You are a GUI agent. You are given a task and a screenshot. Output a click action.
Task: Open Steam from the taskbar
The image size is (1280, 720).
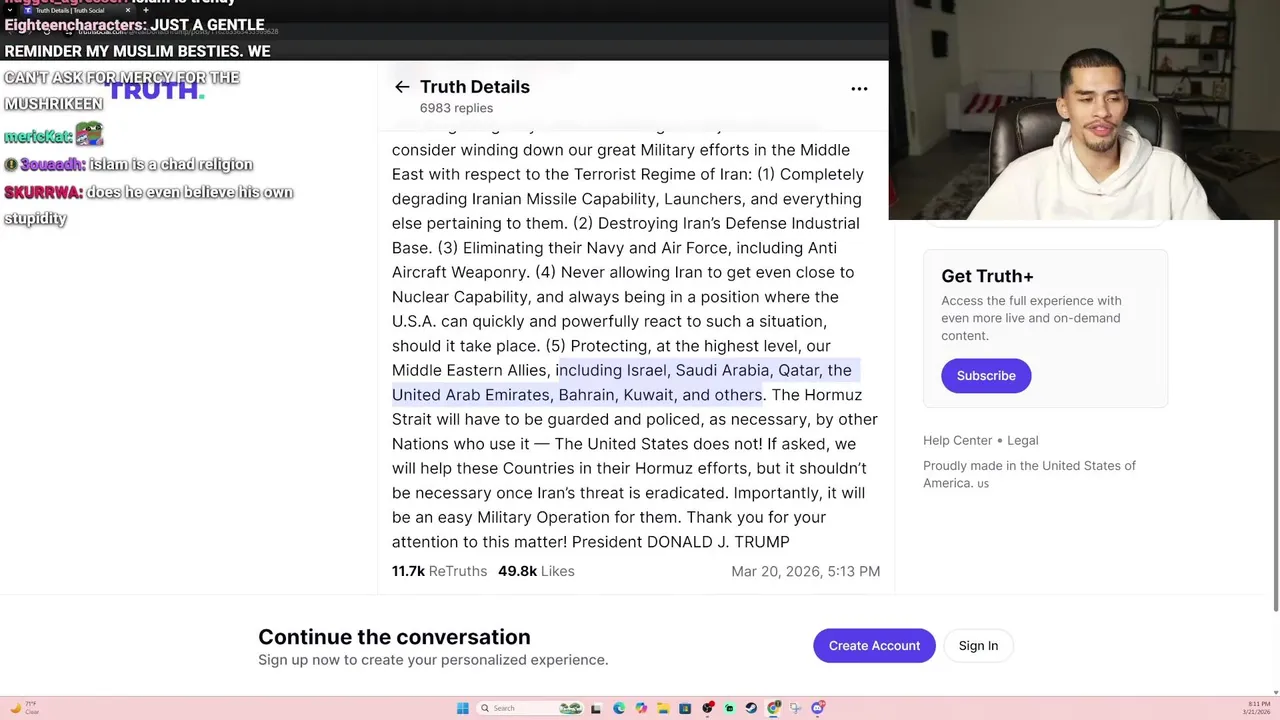[x=751, y=708]
